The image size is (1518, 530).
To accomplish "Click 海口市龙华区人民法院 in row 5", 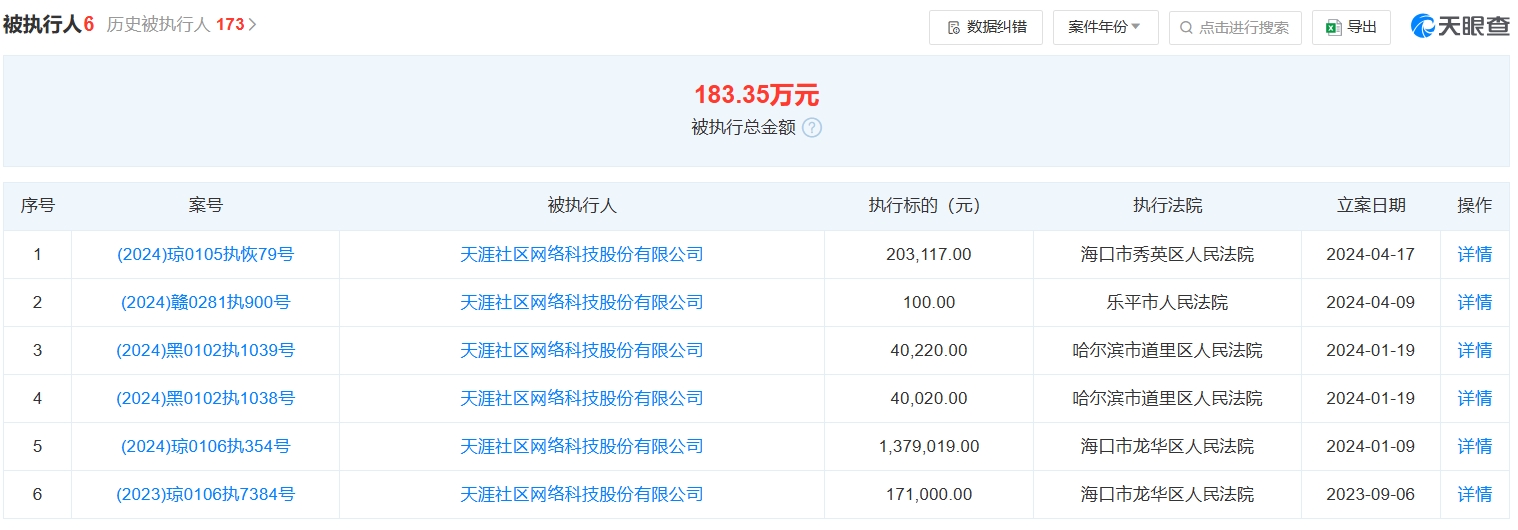I will tap(1167, 447).
